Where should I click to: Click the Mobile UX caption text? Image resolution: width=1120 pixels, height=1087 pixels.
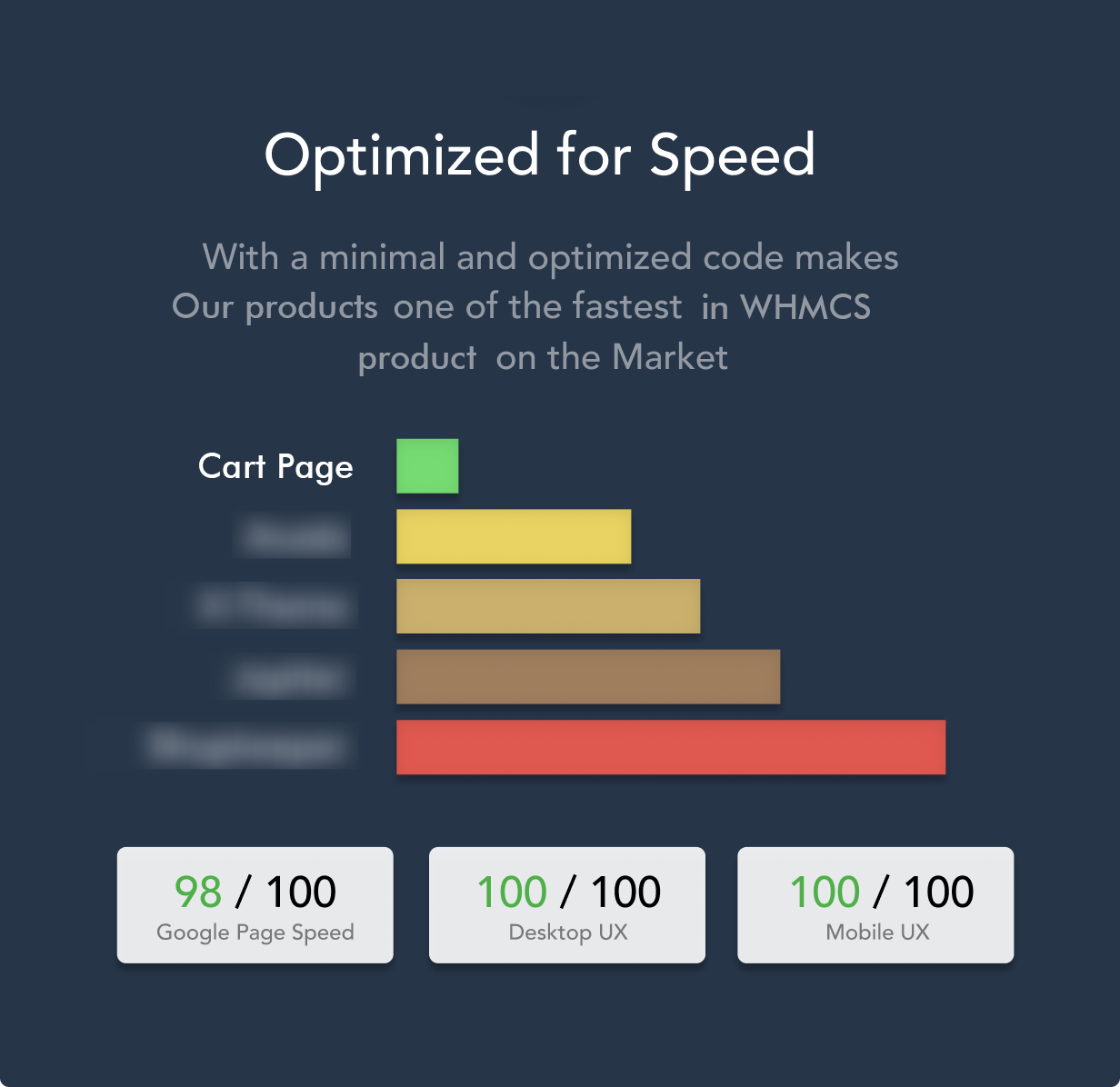click(877, 932)
